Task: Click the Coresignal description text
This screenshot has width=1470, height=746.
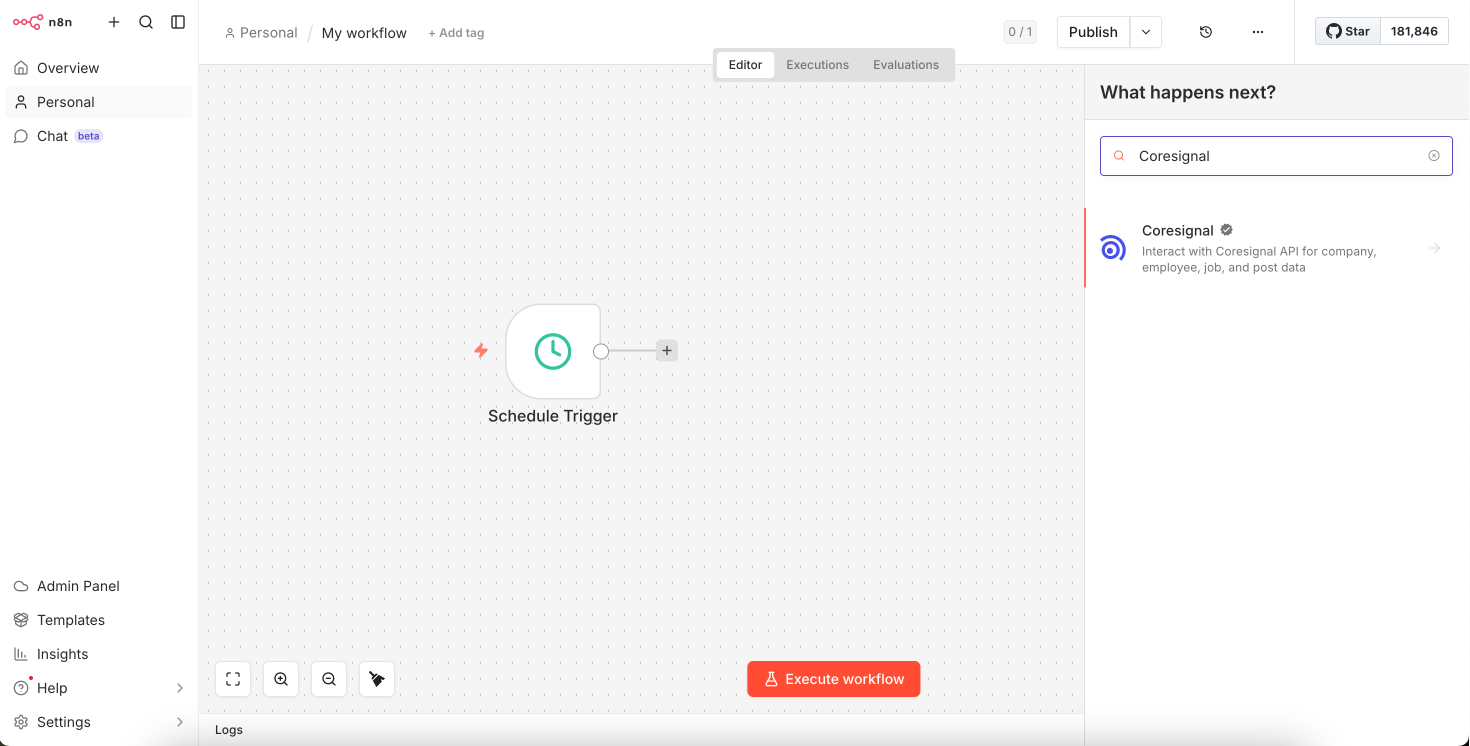Action: [x=1259, y=259]
